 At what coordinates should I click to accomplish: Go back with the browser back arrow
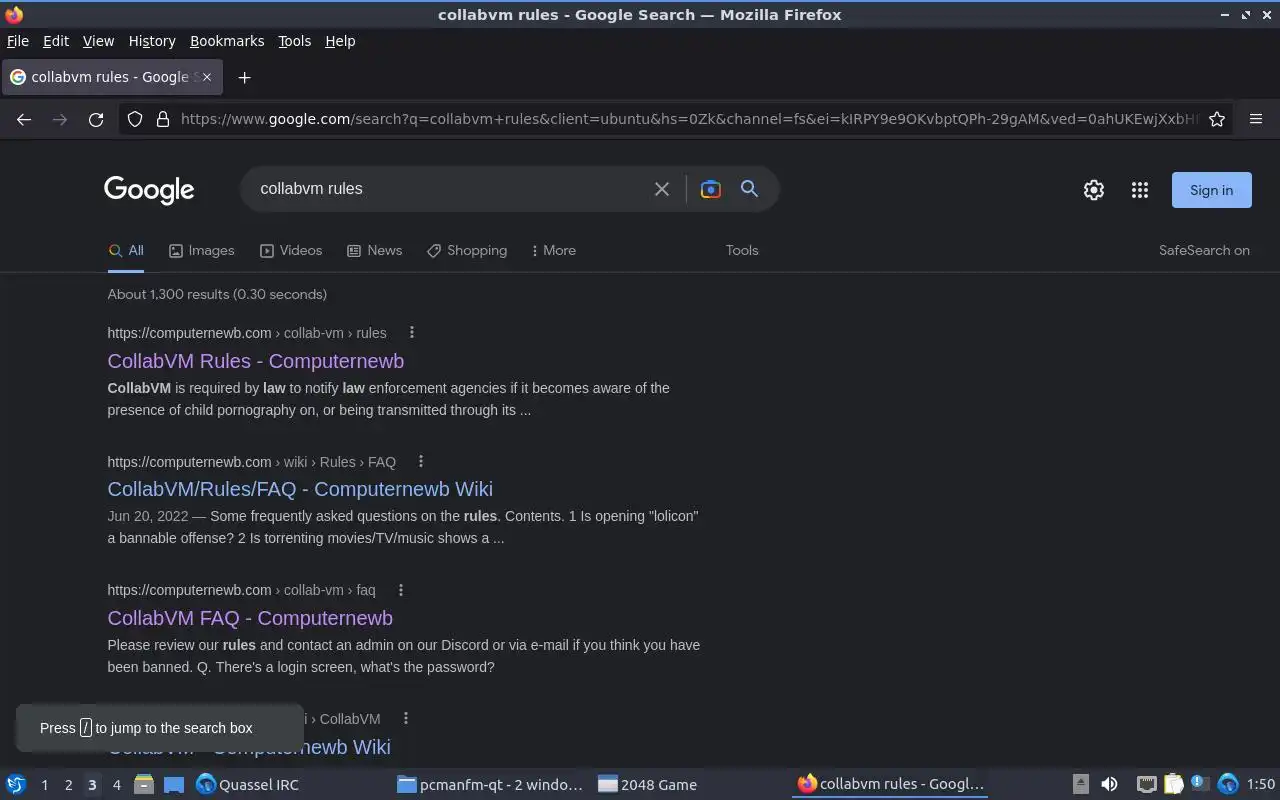24,119
